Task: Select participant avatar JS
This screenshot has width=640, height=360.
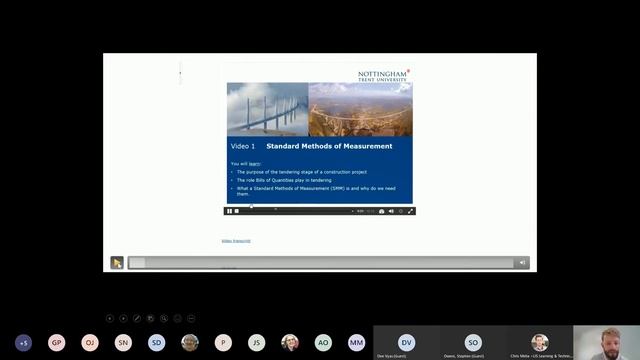Action: point(257,343)
